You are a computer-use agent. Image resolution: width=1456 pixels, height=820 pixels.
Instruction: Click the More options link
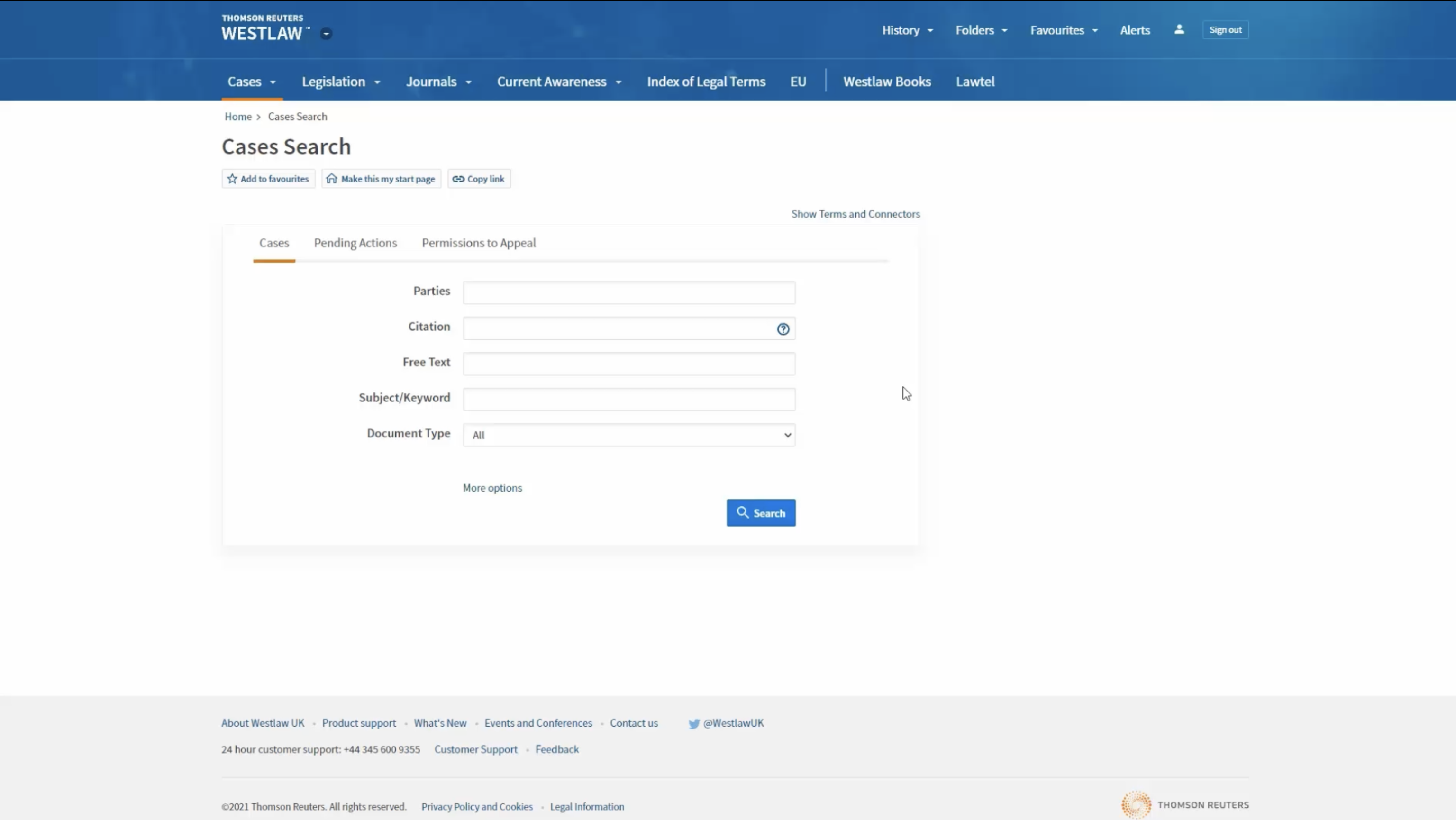(x=492, y=488)
